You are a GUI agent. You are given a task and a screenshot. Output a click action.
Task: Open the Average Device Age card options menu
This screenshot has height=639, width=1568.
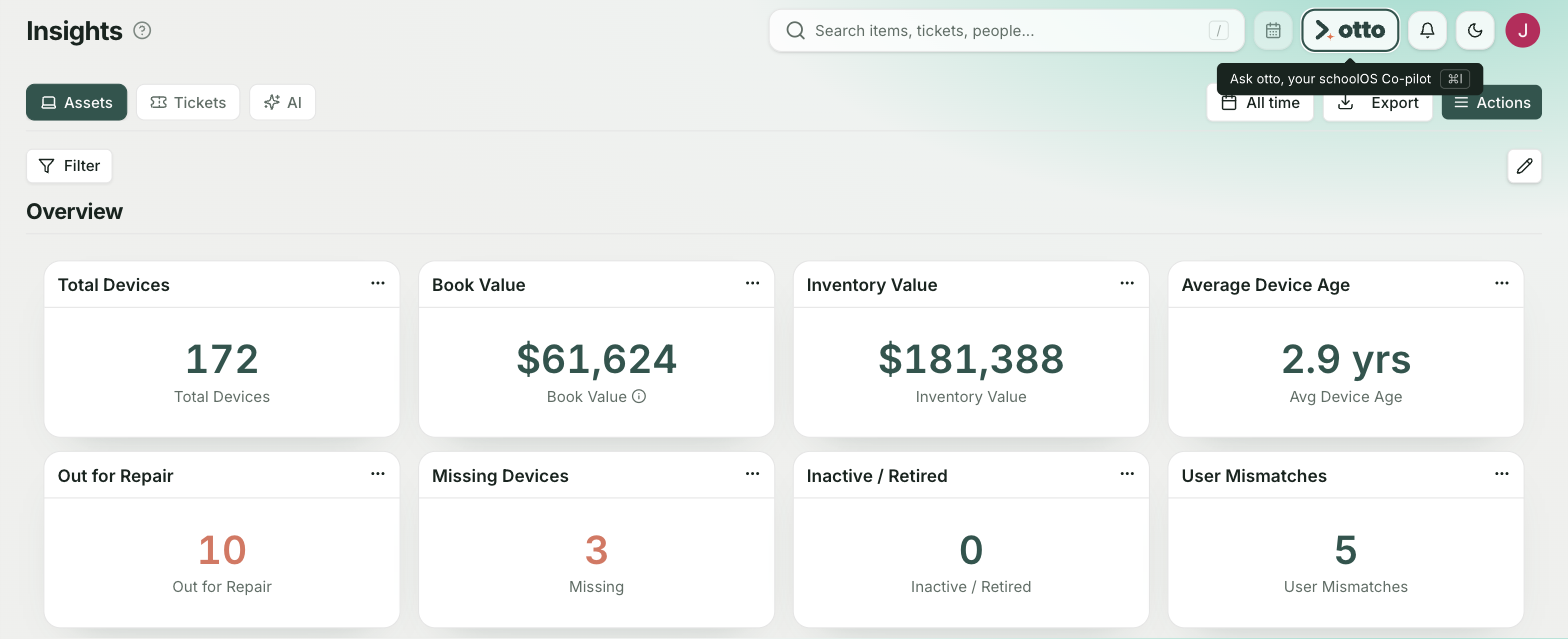[1502, 284]
